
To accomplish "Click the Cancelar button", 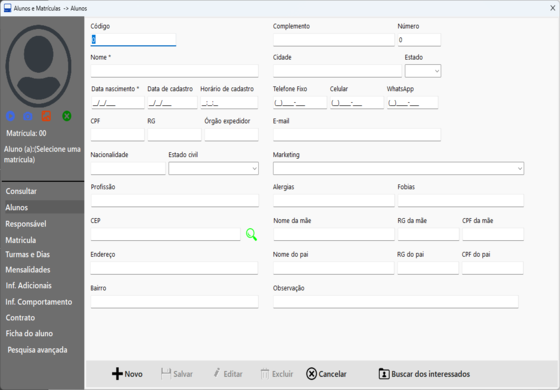I will 326,374.
